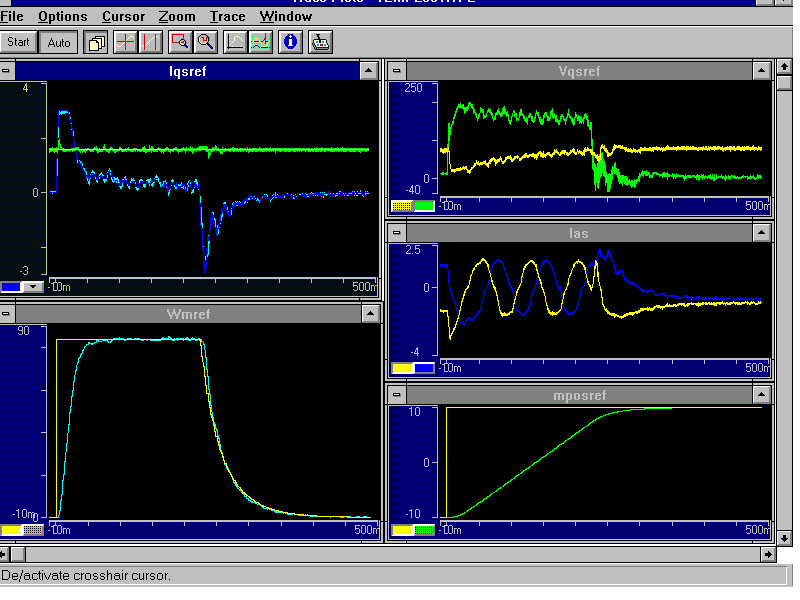Activate the mposref plot title bar
800x600 pixels.
[x=579, y=395]
